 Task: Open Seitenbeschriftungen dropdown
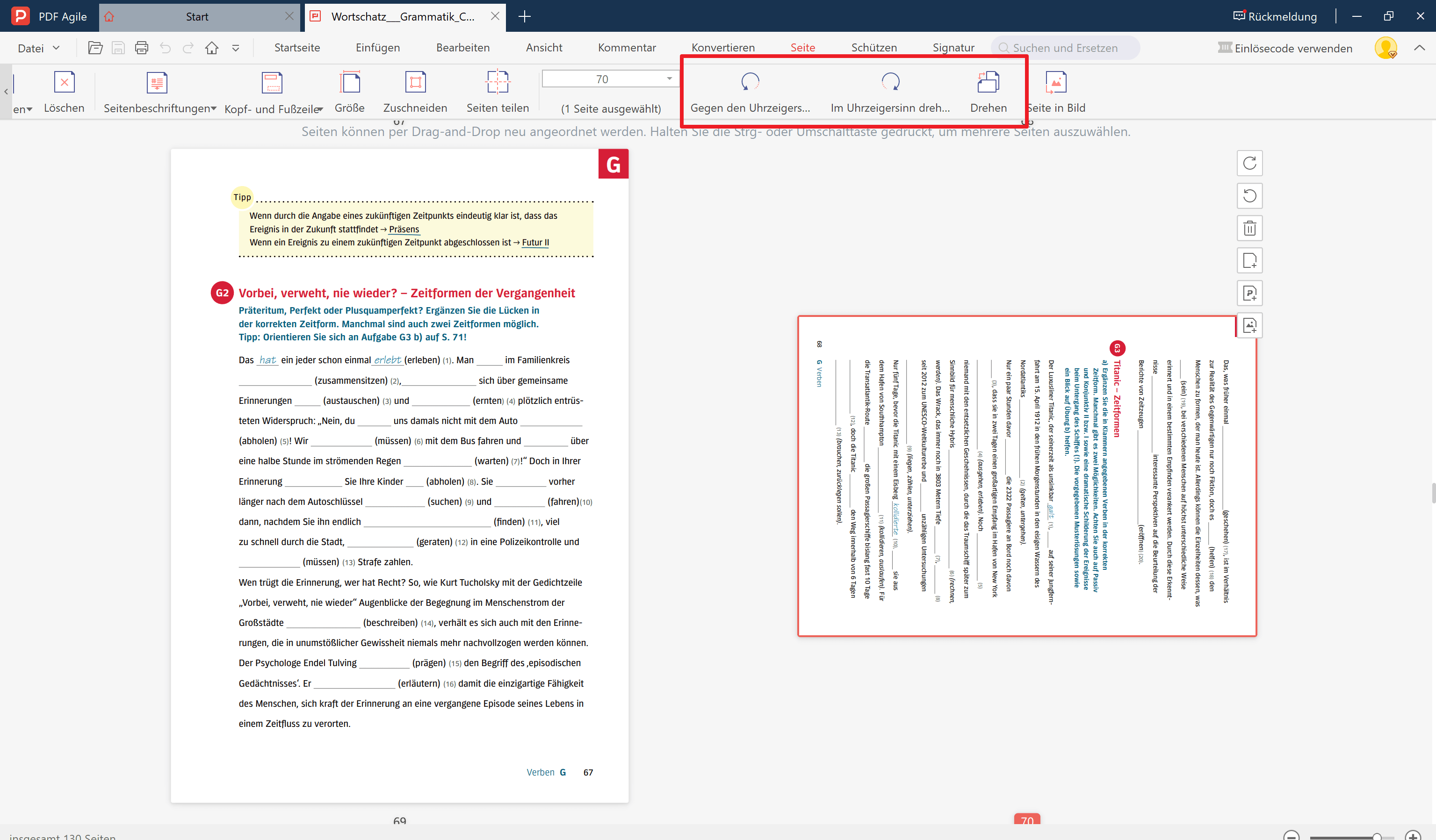159,93
